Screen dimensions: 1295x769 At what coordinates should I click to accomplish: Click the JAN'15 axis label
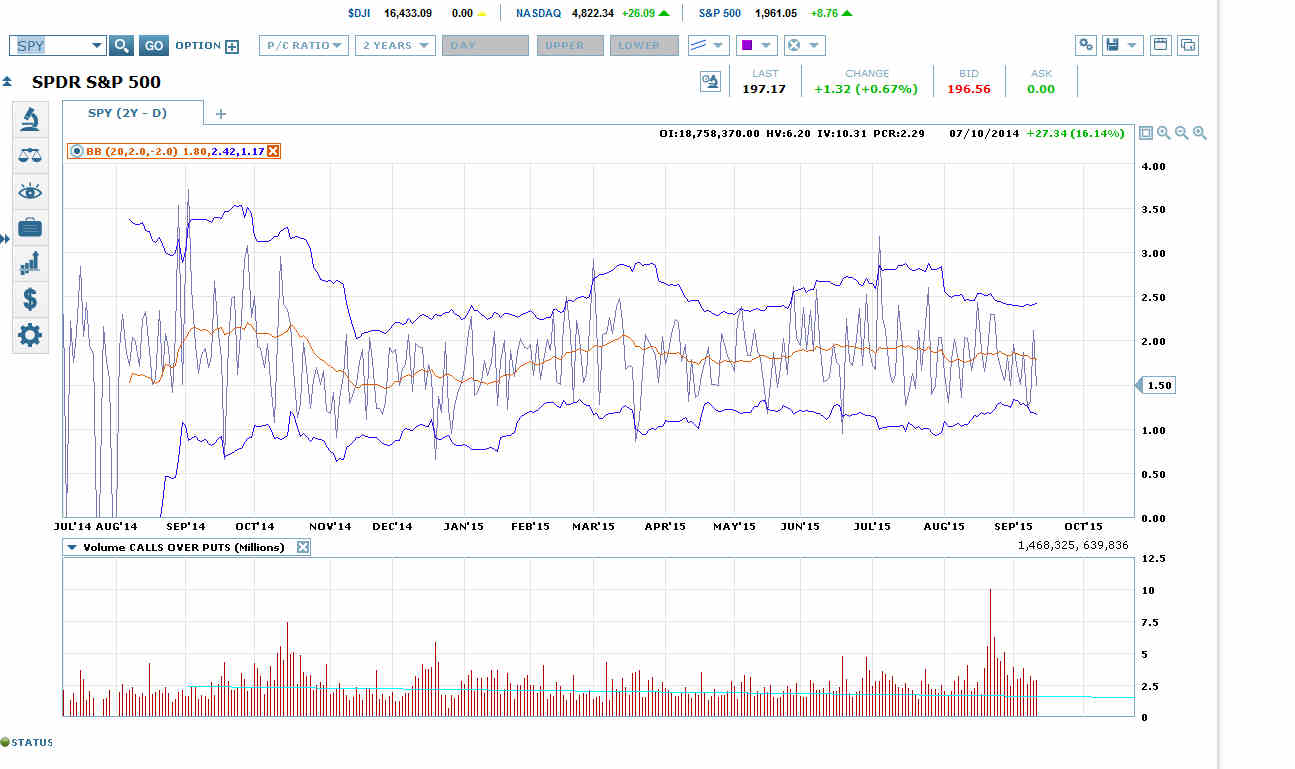pos(464,526)
